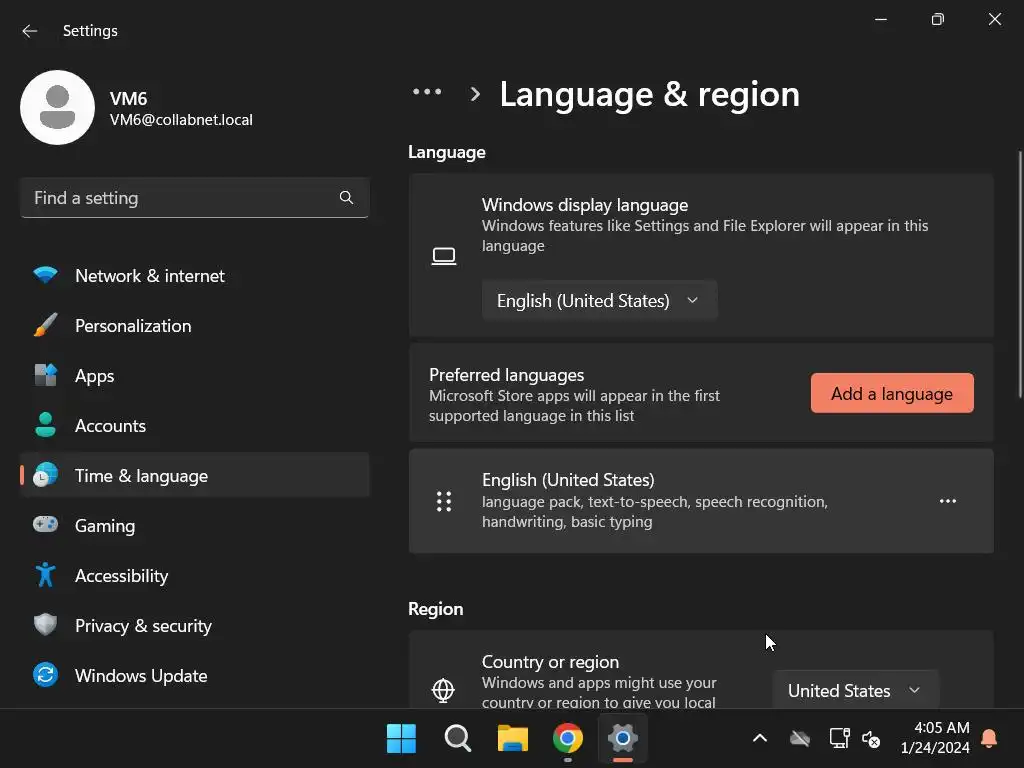Click the Language section heading
The height and width of the screenshot is (768, 1024).
pyautogui.click(x=447, y=152)
